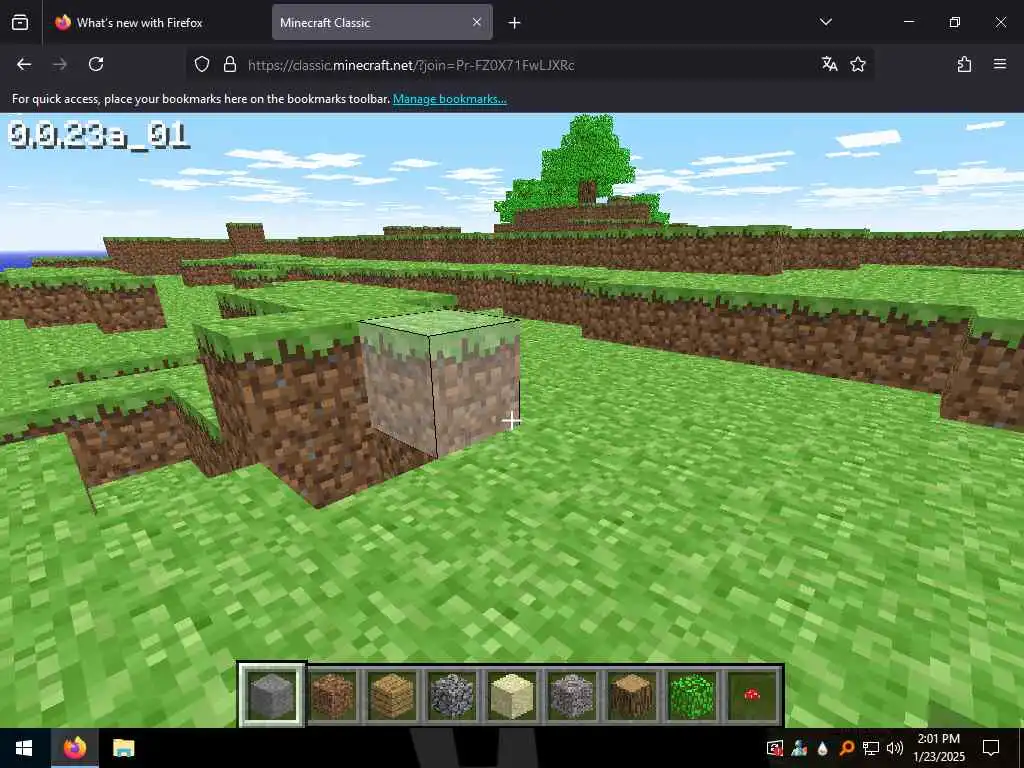This screenshot has width=1024, height=768.
Task: Close the Minecraft Classic tab
Action: 477,22
